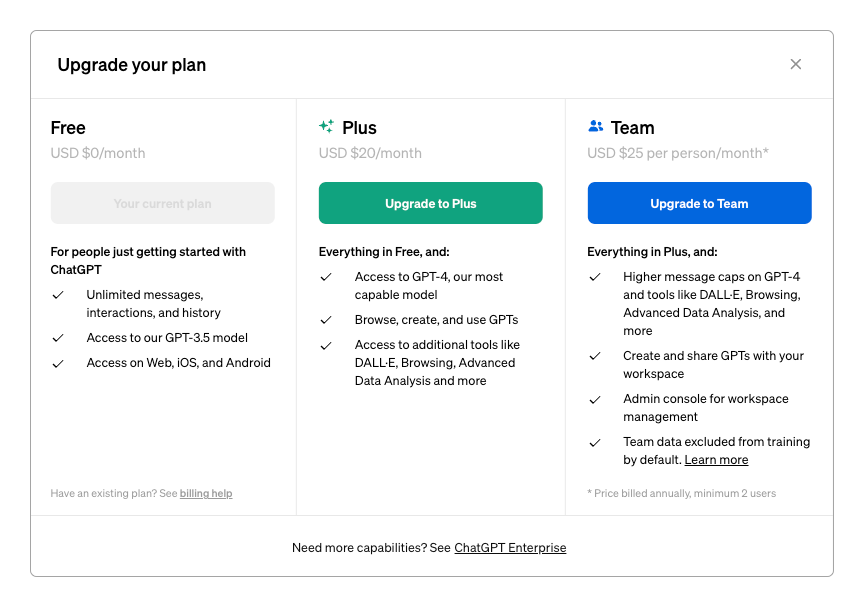Open the billing help link

(x=206, y=494)
